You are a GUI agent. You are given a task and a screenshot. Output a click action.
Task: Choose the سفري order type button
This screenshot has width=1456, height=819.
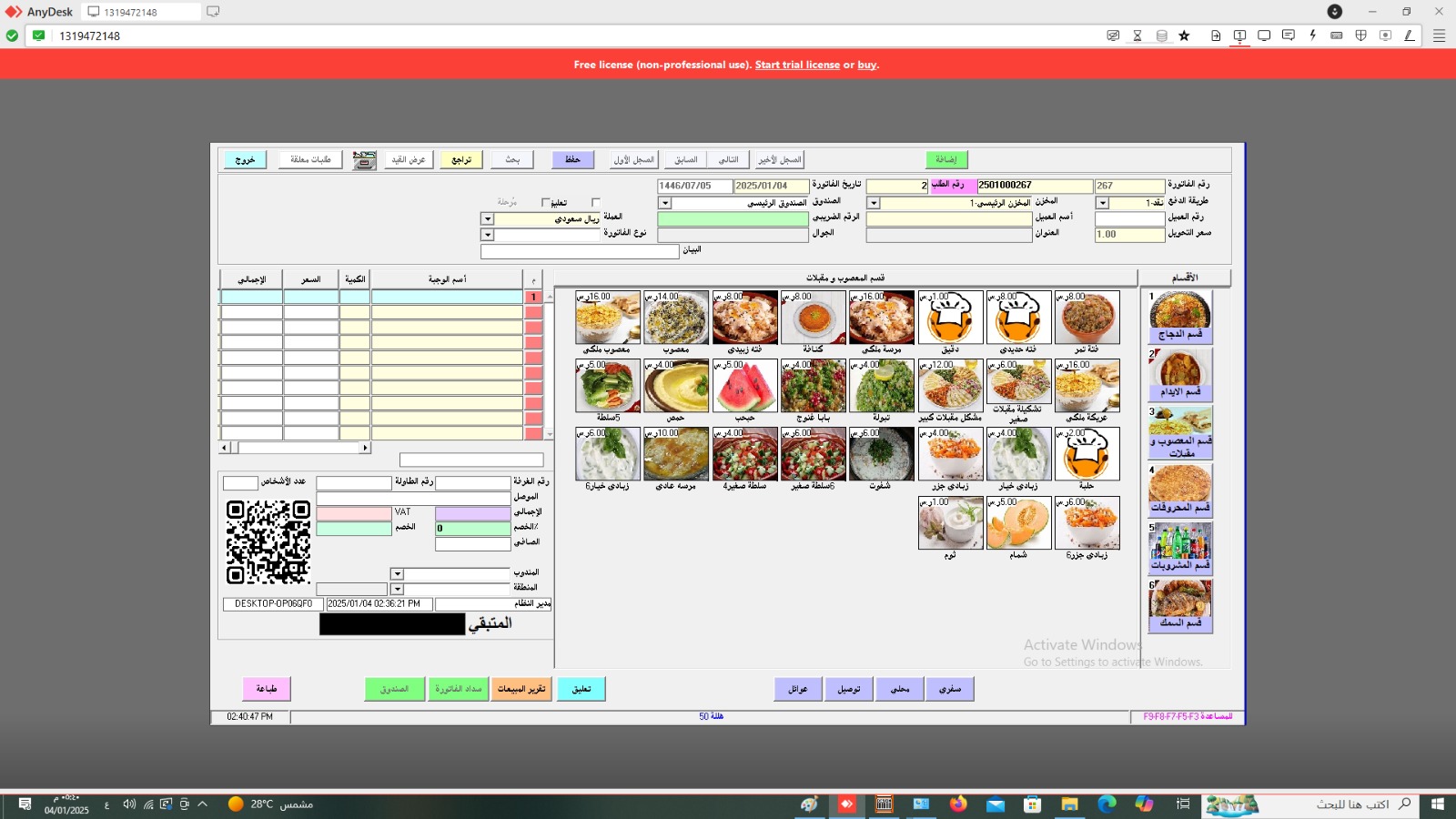949,689
